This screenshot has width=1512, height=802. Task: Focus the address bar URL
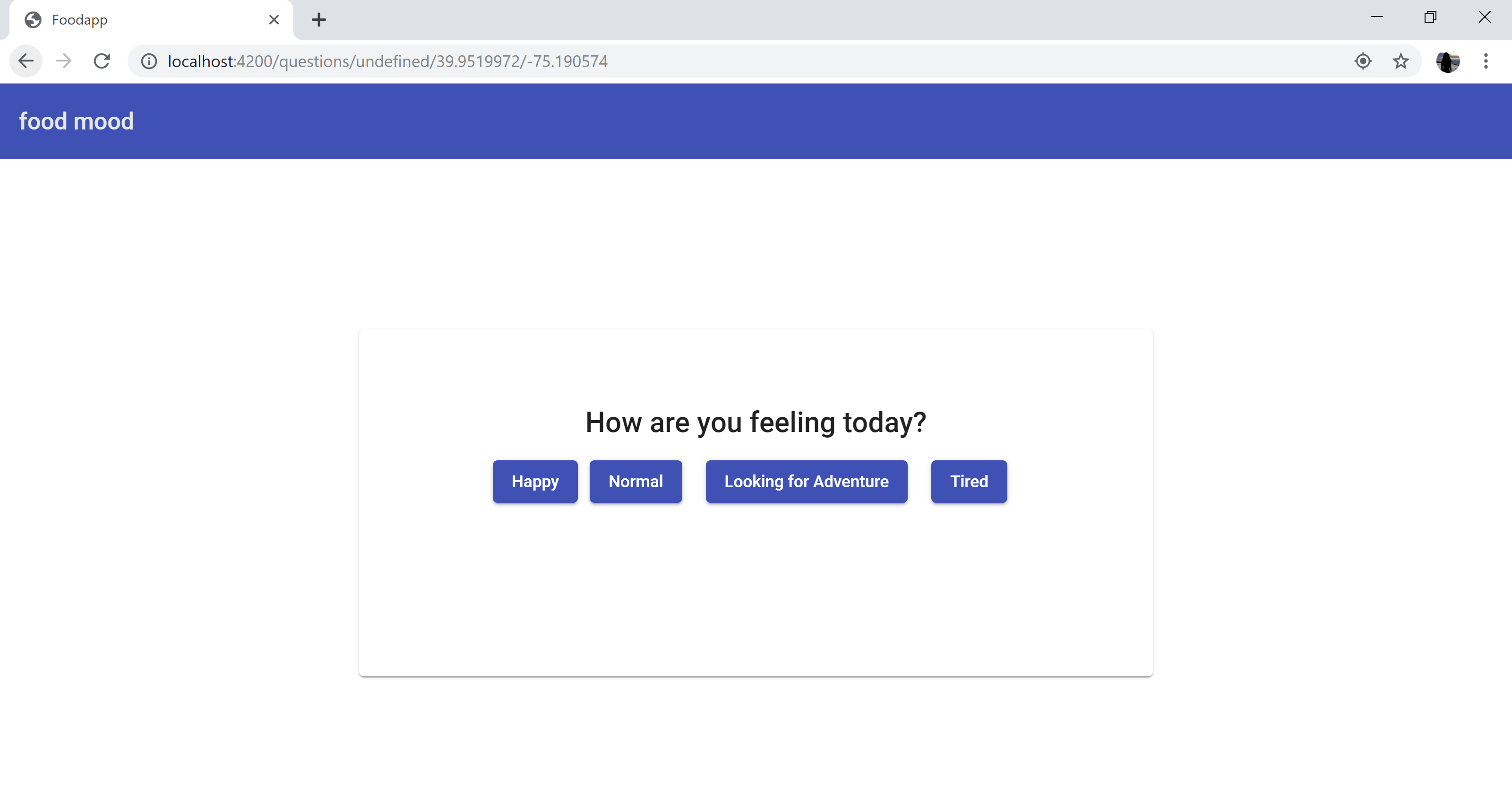click(x=387, y=61)
